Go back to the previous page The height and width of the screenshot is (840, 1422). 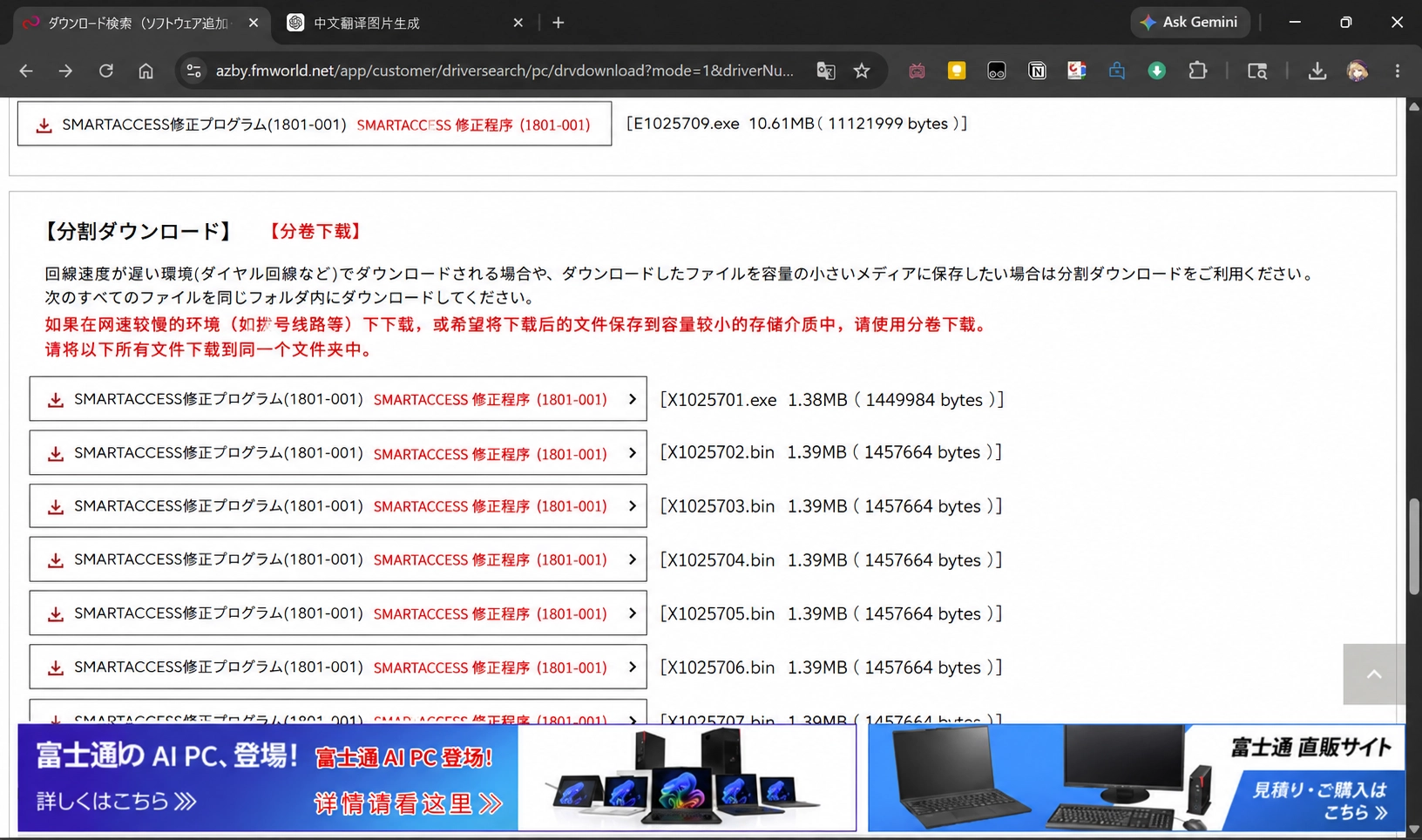point(26,71)
